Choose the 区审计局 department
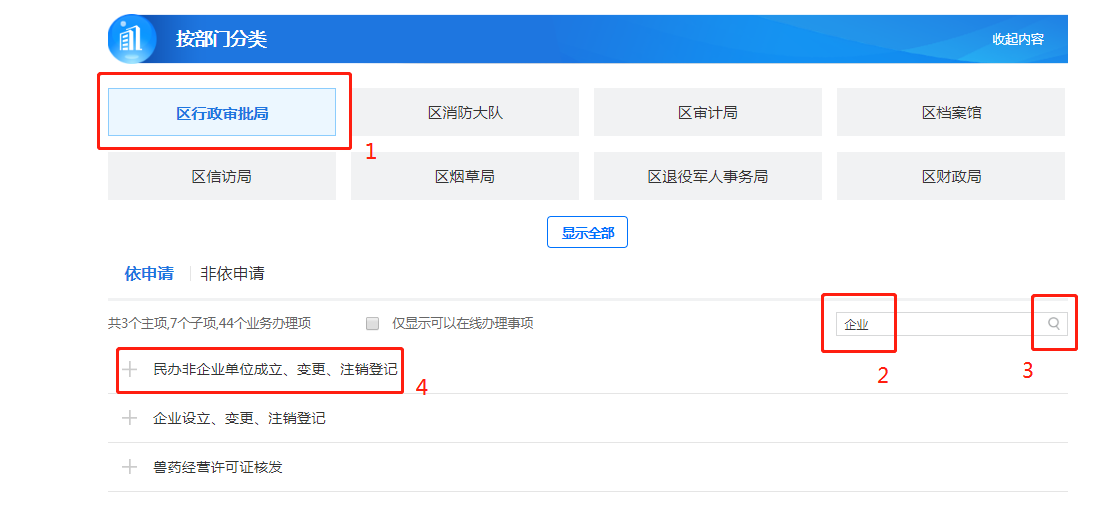1119x532 pixels. coord(707,113)
